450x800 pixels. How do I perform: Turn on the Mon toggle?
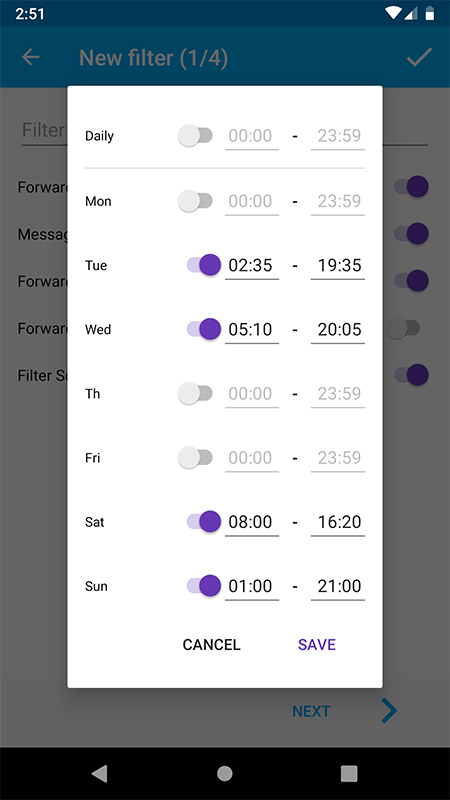tap(195, 201)
